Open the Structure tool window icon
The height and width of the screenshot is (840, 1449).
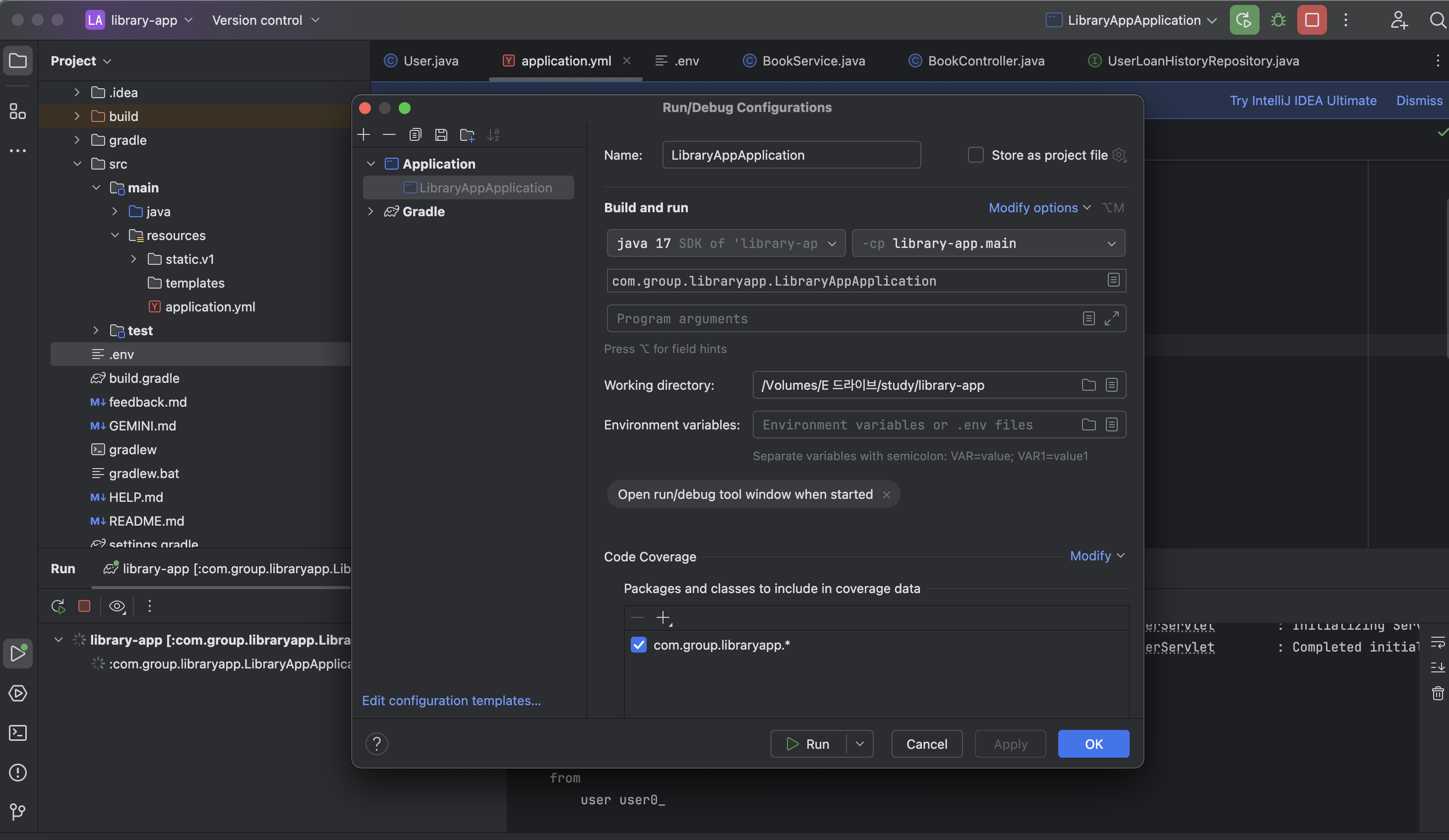pos(18,111)
